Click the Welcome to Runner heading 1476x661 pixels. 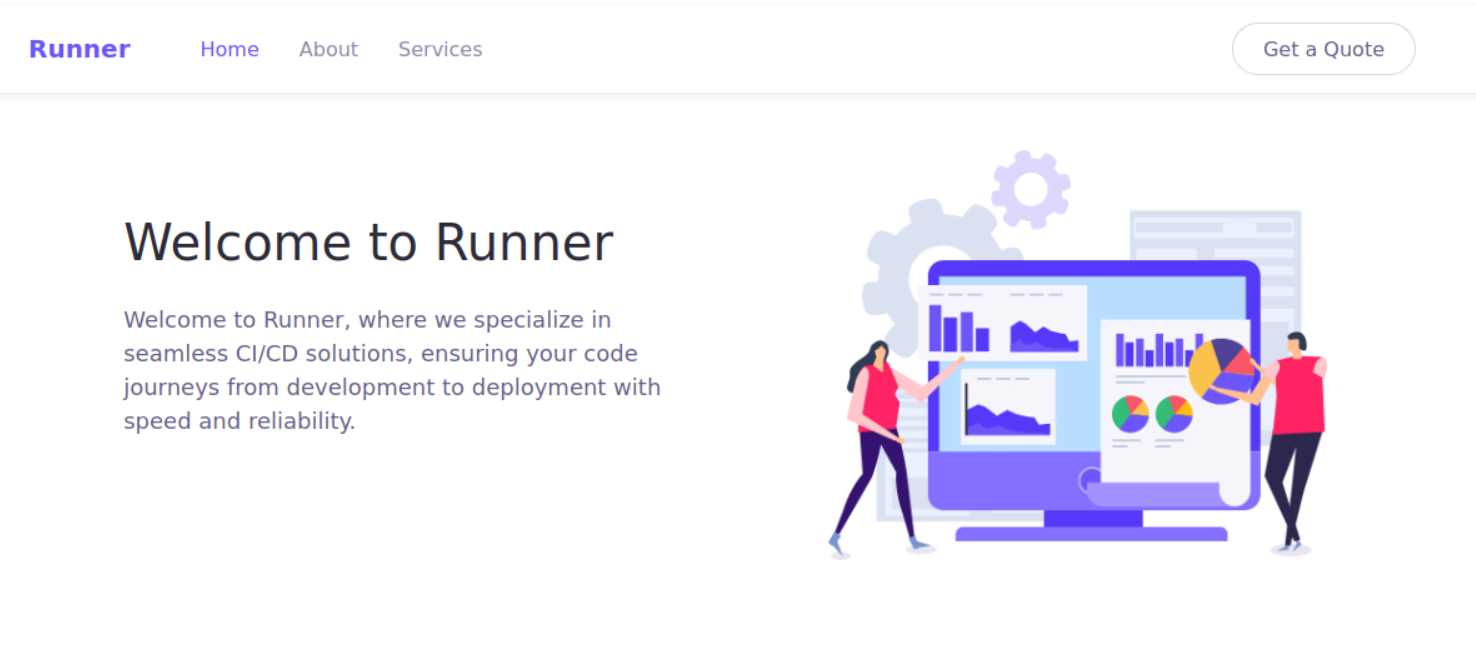[x=368, y=242]
